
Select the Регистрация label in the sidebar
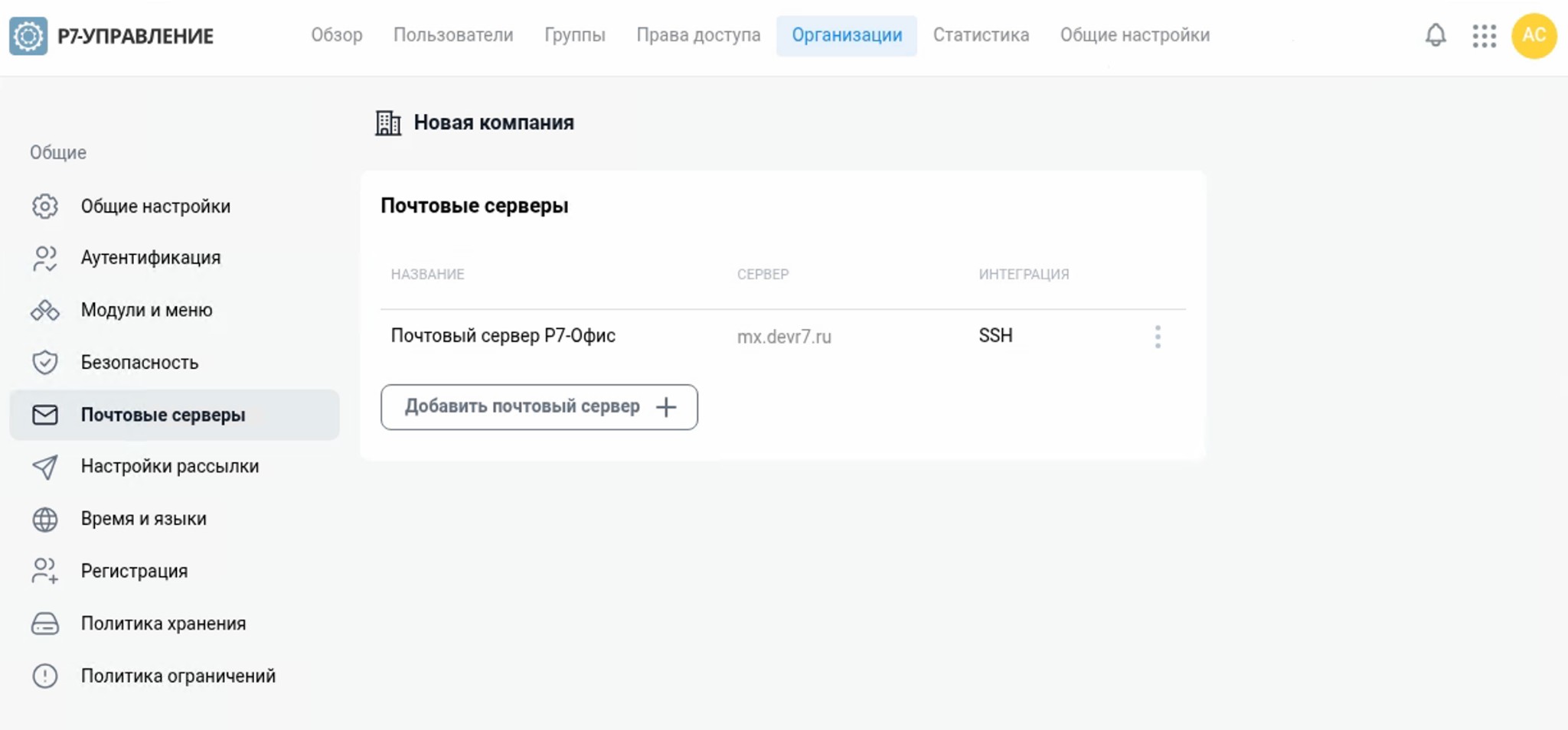[134, 572]
